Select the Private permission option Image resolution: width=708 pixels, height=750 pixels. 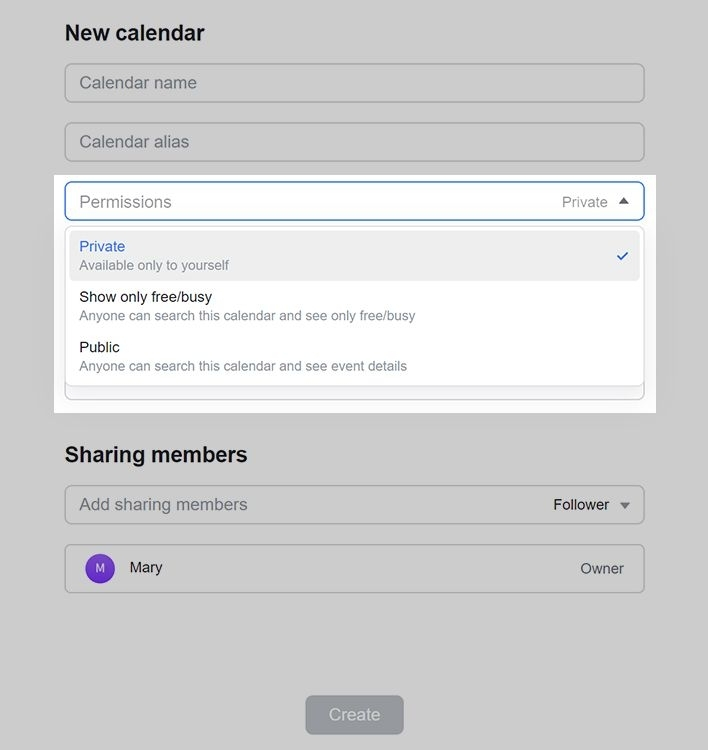point(102,246)
